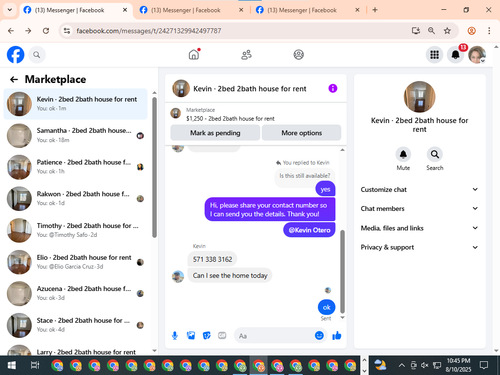Image resolution: width=500 pixels, height=375 pixels.
Task: Open Rakwon conversation in list
Action: tap(76, 199)
